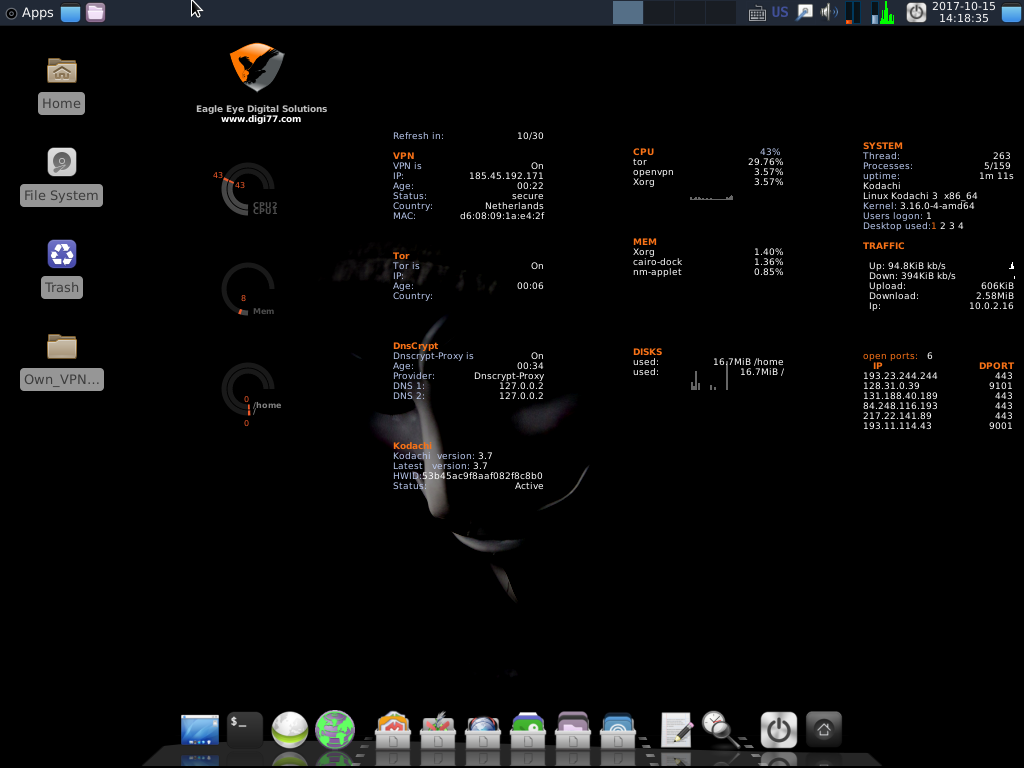This screenshot has width=1024, height=768.
Task: Click the MAC address d6:08:09:1a:e4:2f
Action: (502, 216)
